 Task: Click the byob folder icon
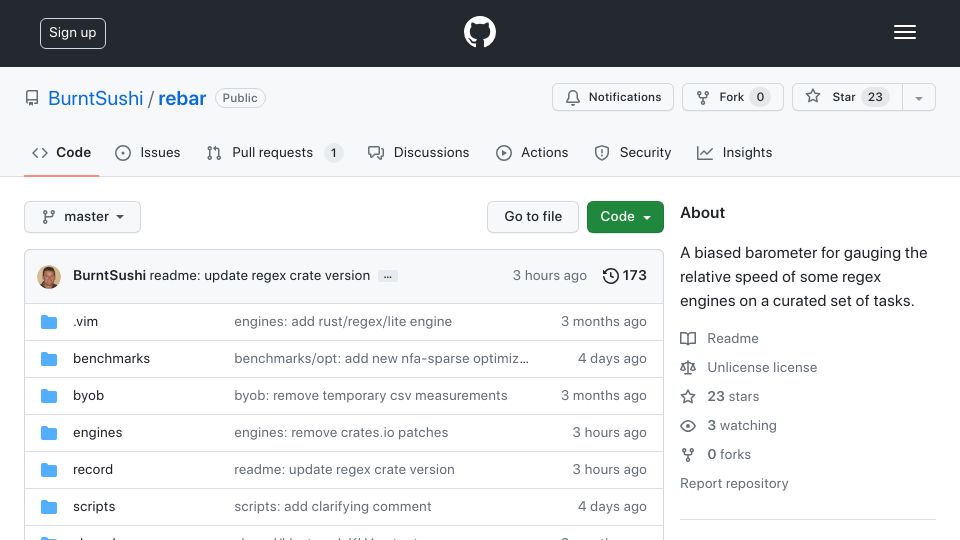49,396
